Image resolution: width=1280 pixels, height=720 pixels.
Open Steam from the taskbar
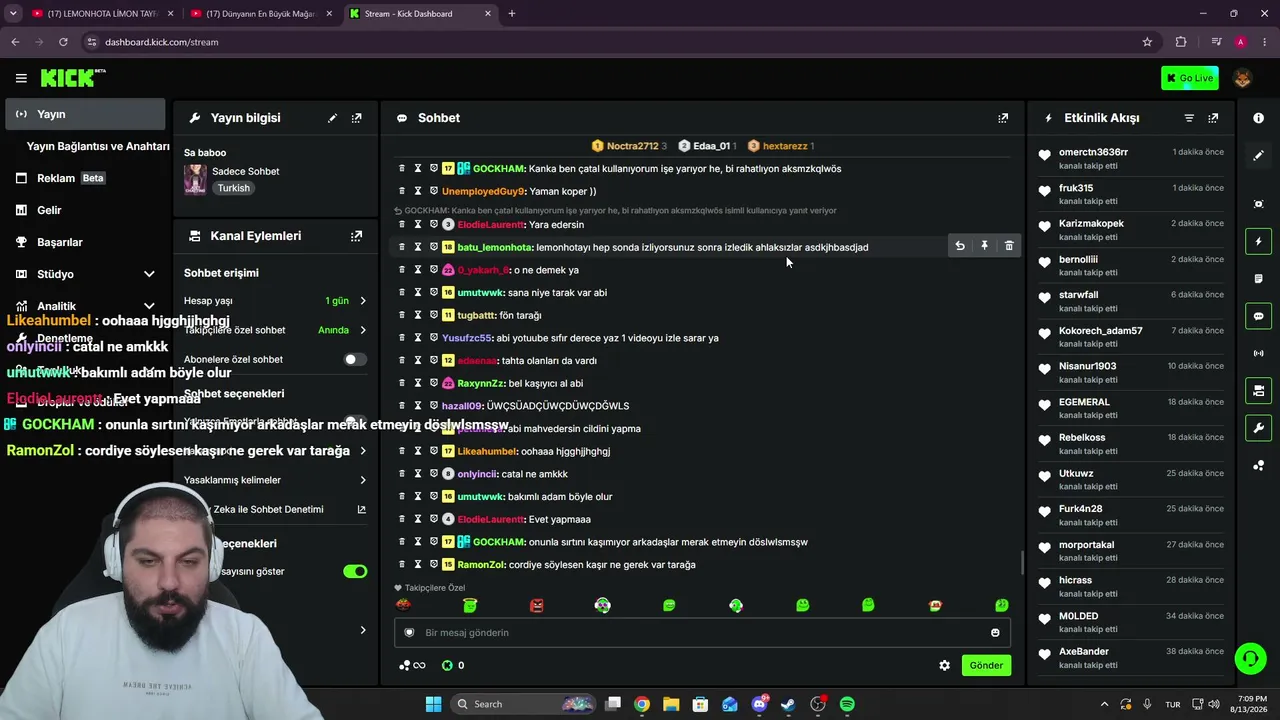pos(788,704)
